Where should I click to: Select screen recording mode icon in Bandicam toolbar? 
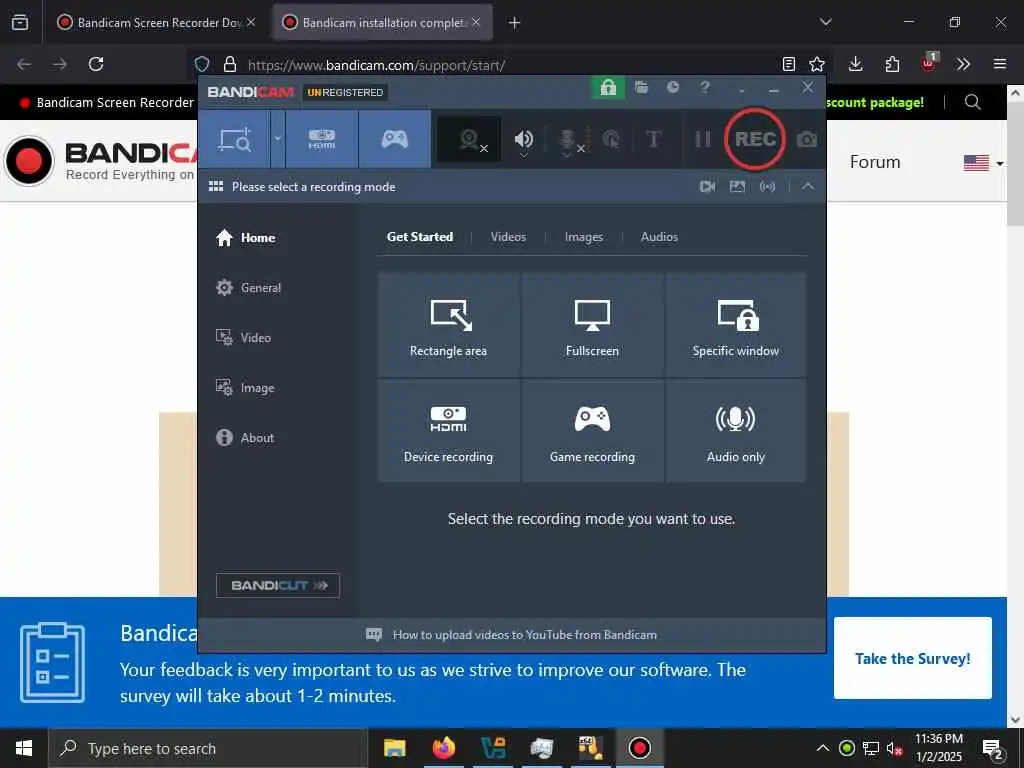pos(234,139)
